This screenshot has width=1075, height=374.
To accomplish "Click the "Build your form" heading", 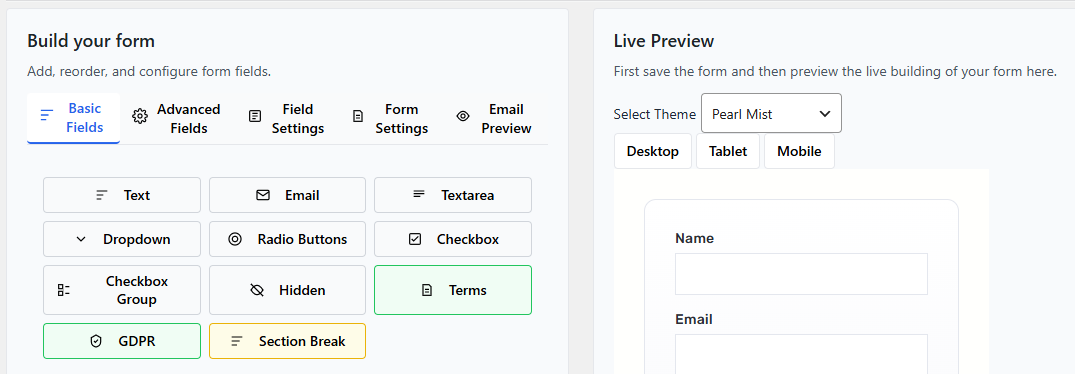I will click(x=91, y=41).
